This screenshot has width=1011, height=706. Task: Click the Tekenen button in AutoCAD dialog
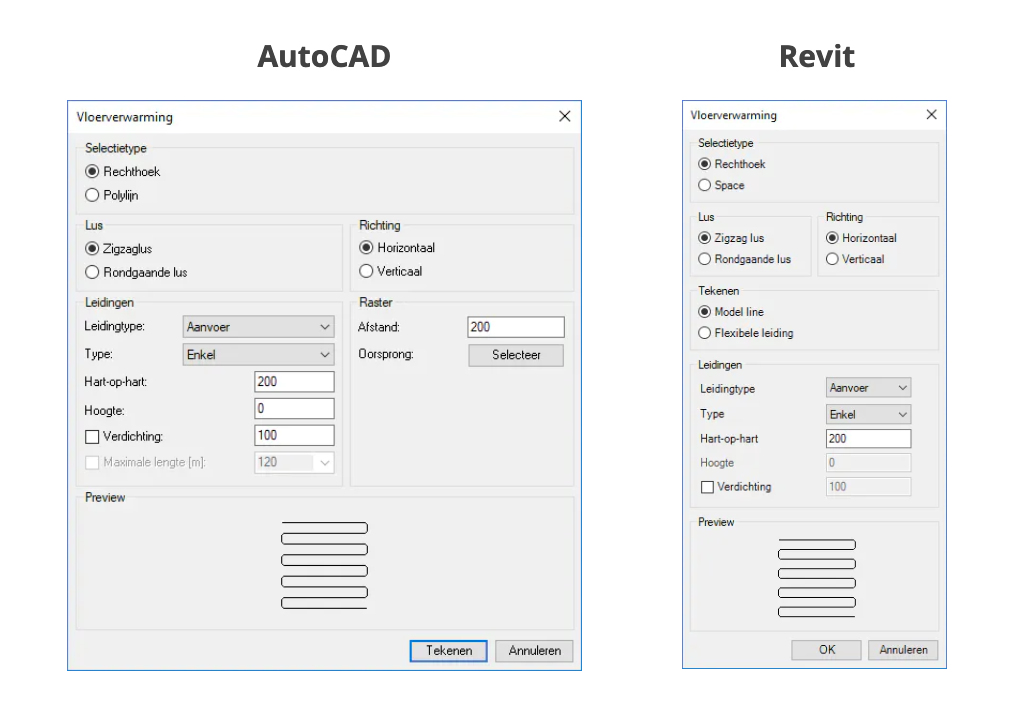(x=449, y=651)
